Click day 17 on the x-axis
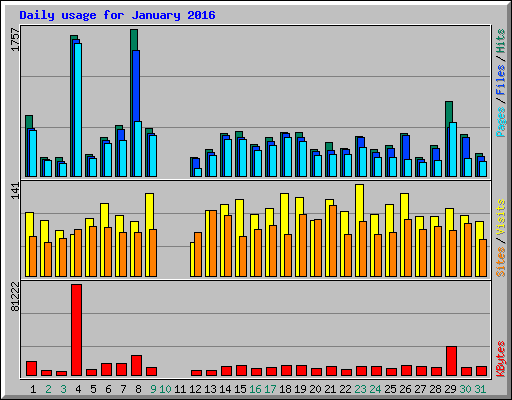Viewport: 512px width, 400px height. 270,389
